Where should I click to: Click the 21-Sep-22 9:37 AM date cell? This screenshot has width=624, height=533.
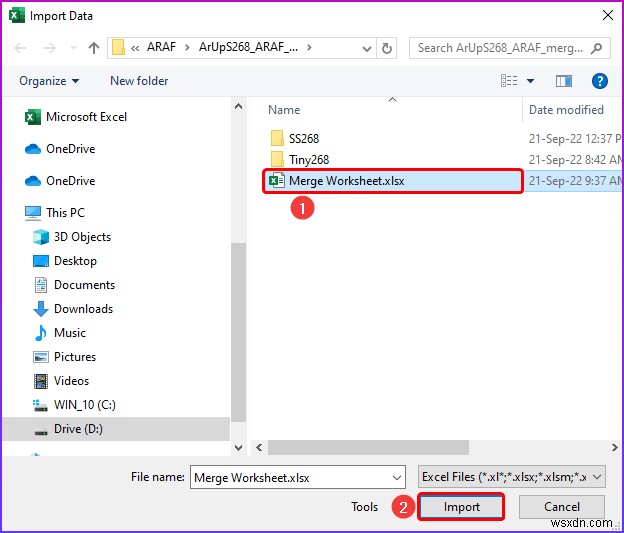click(575, 181)
